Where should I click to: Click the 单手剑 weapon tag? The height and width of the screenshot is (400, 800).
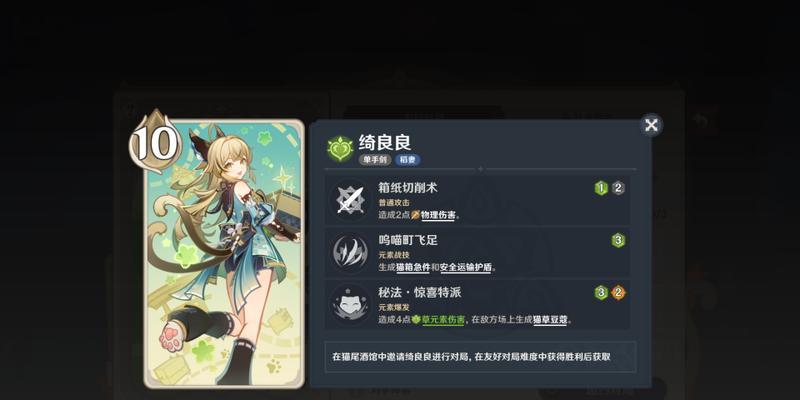(x=375, y=160)
